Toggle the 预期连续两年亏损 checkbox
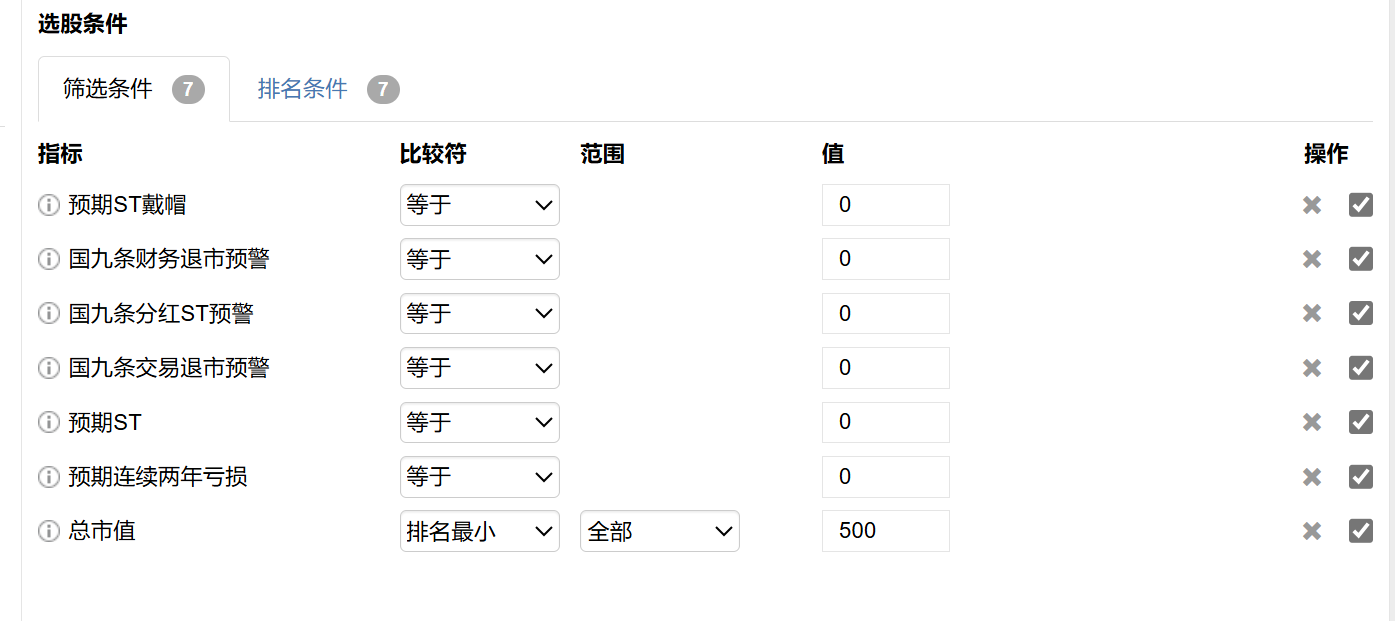The height and width of the screenshot is (621, 1395). tap(1360, 477)
